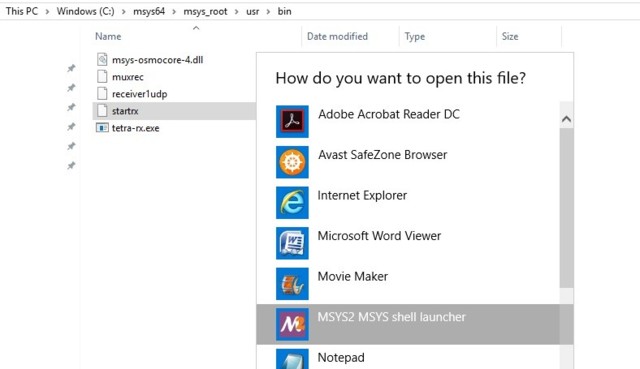This screenshot has width=640, height=369.
Task: Click the MSYS2 MSYS shell launcher icon
Action: point(292,324)
